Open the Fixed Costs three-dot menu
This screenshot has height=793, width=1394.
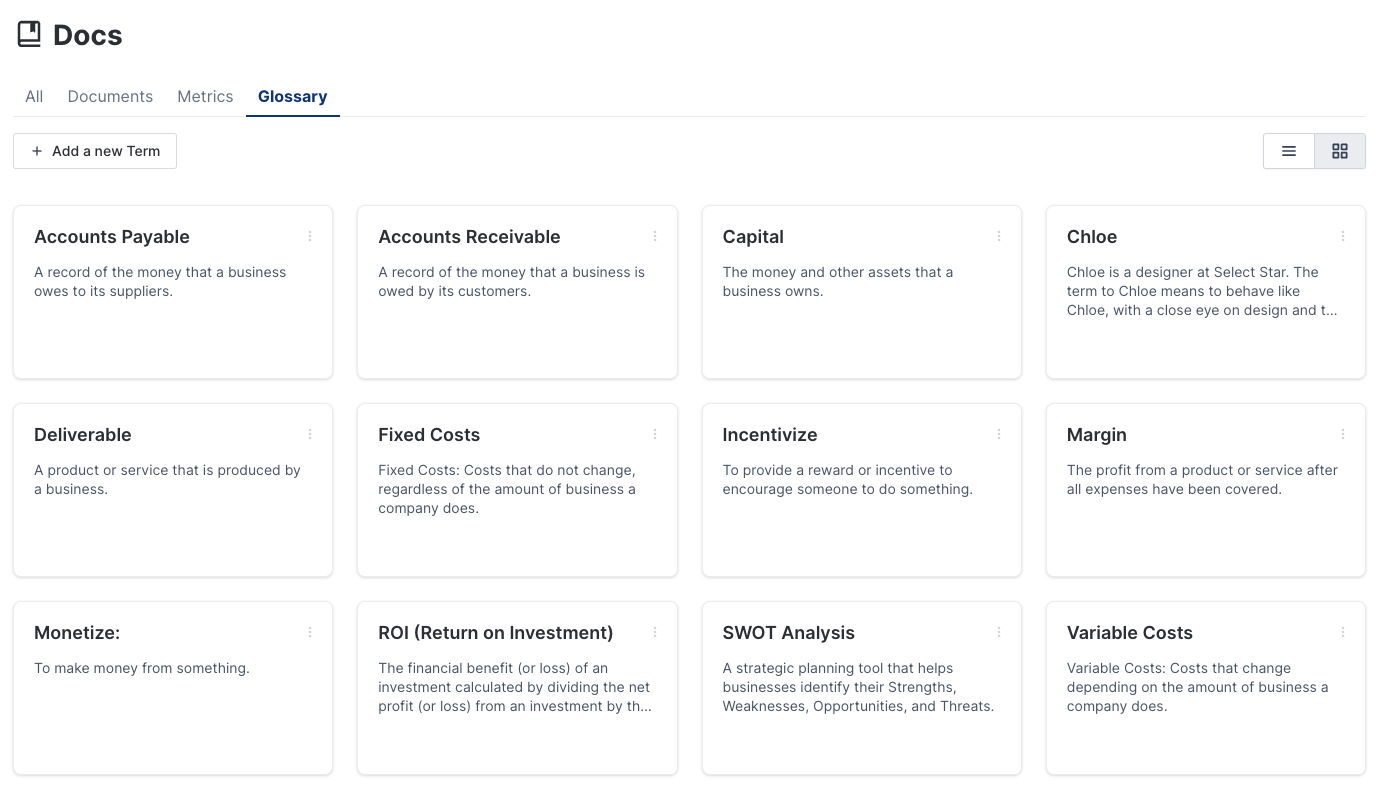(x=655, y=435)
